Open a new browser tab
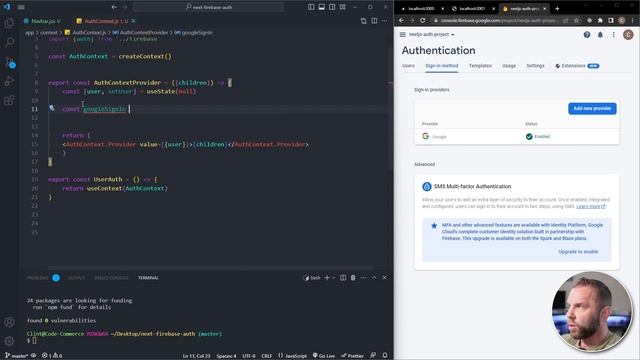 (x=557, y=9)
